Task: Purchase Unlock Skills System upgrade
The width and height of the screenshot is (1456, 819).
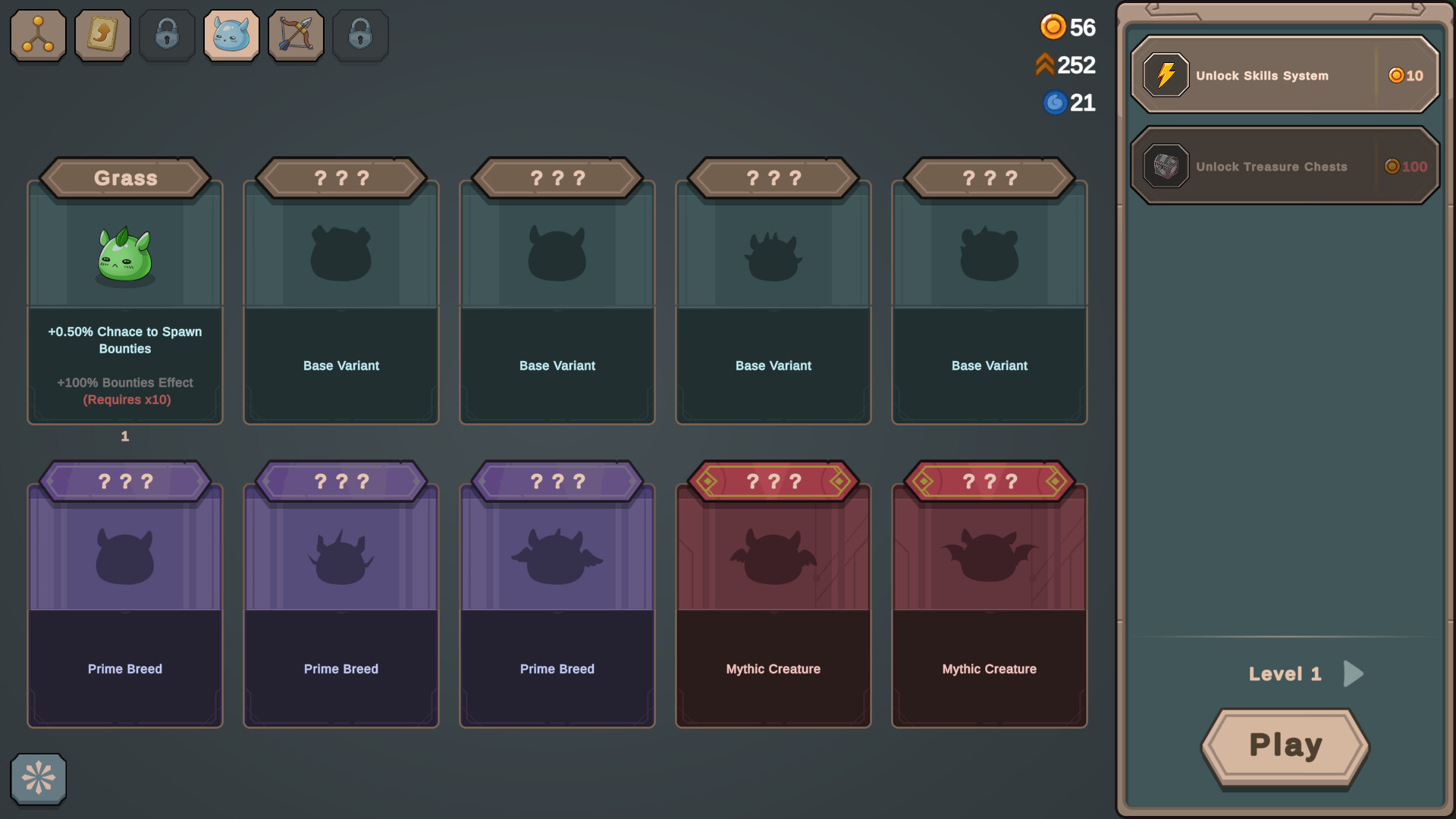Action: [x=1285, y=75]
